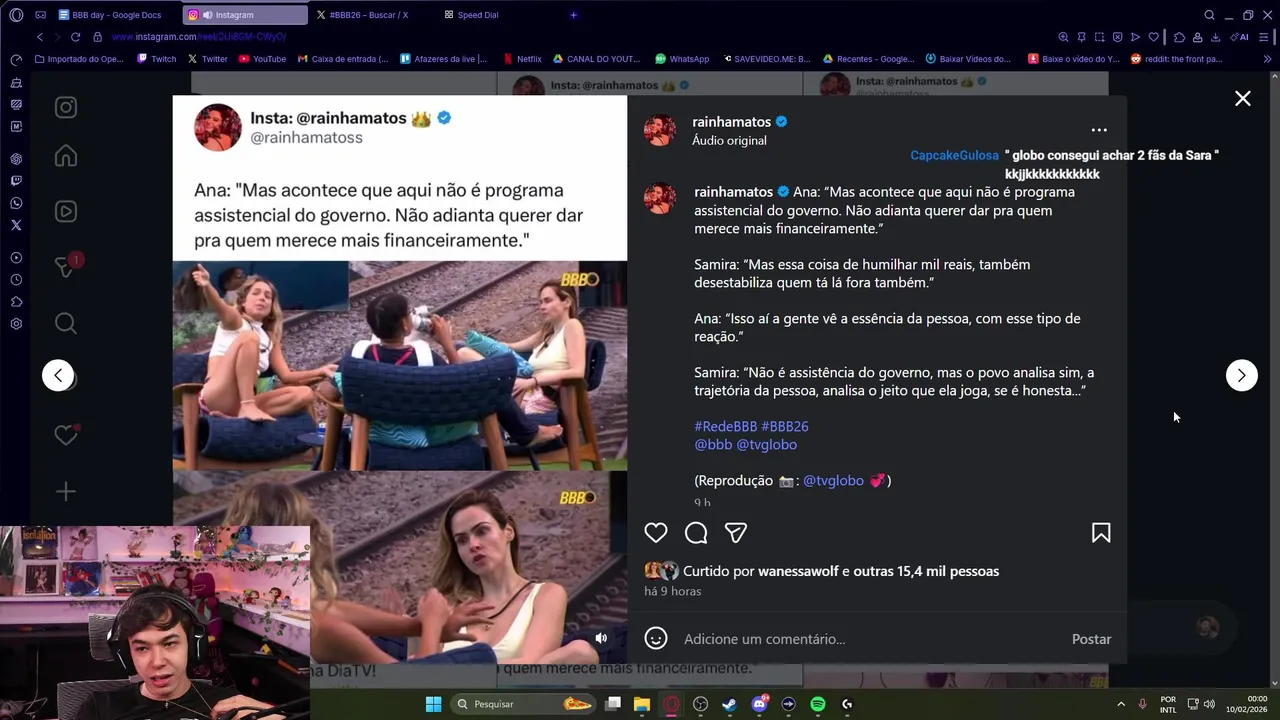The height and width of the screenshot is (720, 1280).
Task: Open @tvglobo mention next to @bbb
Action: point(767,444)
